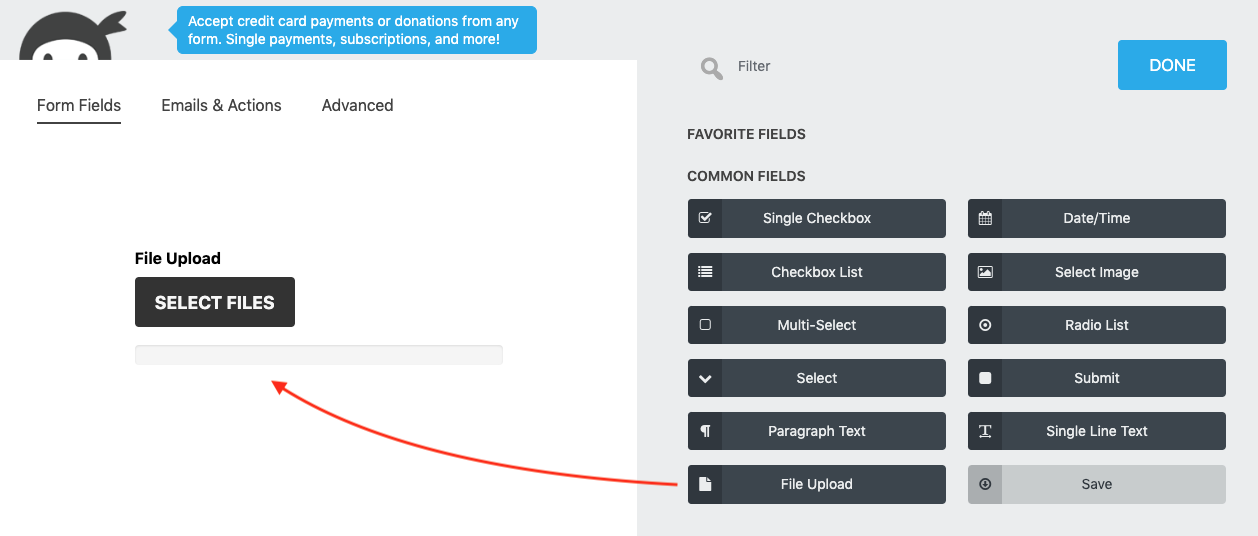The width and height of the screenshot is (1258, 536).
Task: Click the Save field download icon
Action: click(x=985, y=484)
